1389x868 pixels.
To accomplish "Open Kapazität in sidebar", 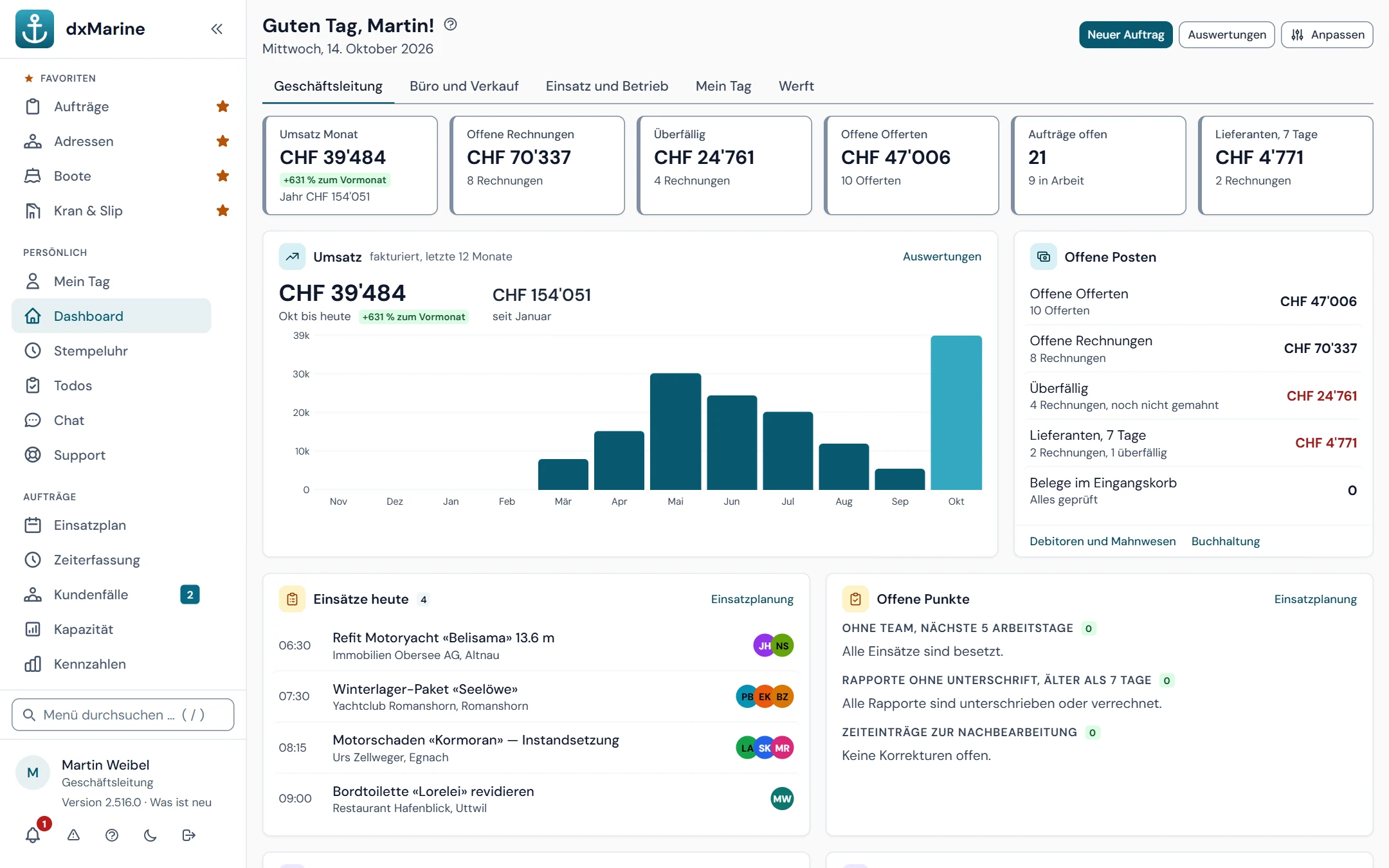I will point(111,629).
